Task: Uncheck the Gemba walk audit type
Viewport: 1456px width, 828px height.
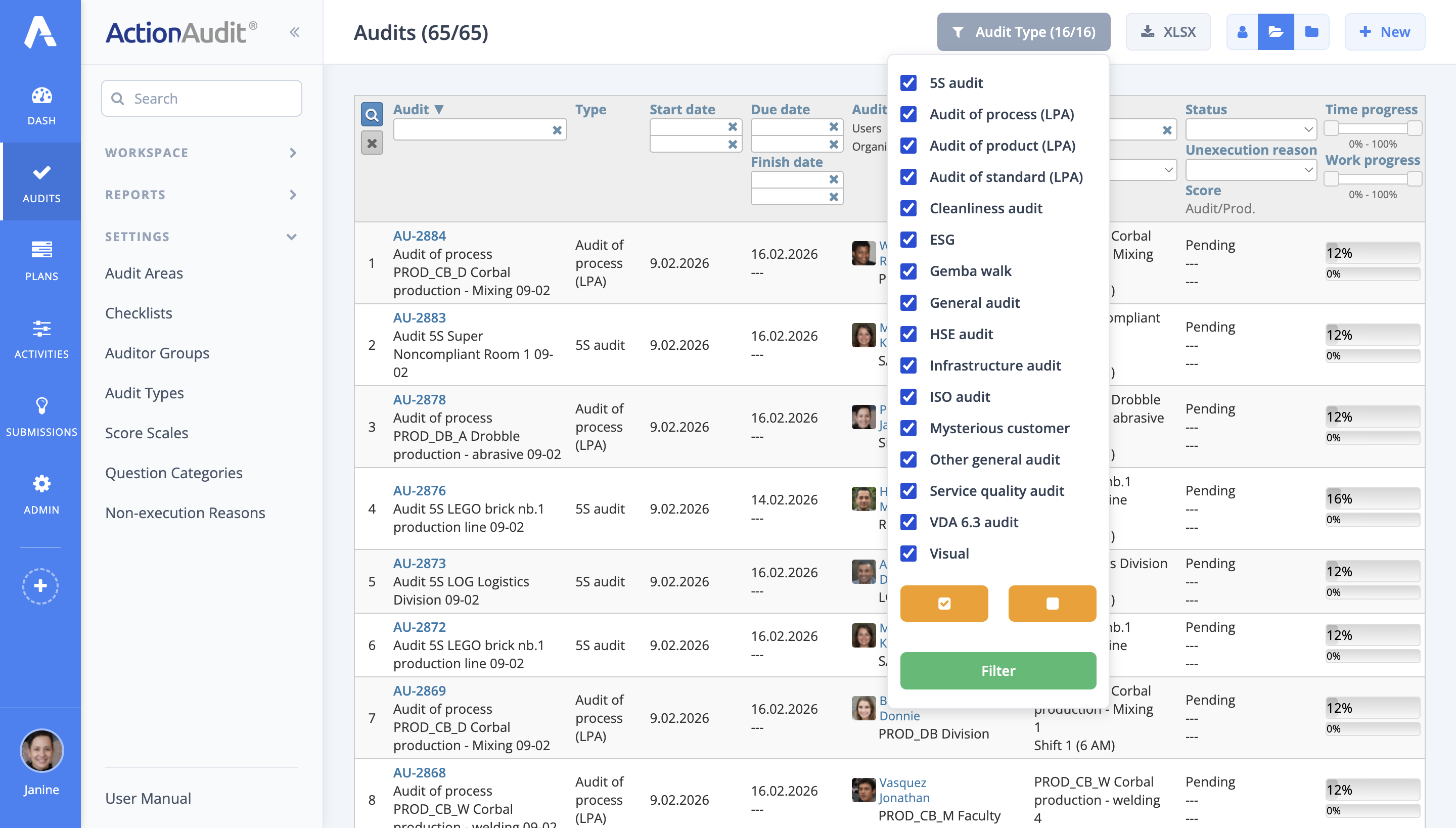Action: tap(908, 271)
